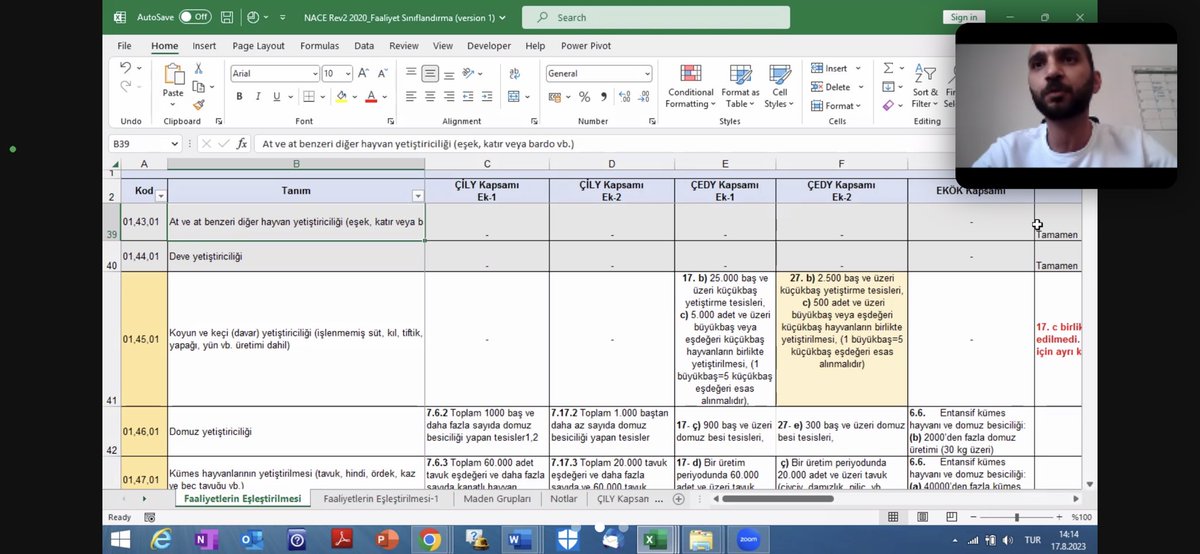The image size is (1200, 554).
Task: Switch to the Maden Grupları sheet tab
Action: tap(497, 498)
